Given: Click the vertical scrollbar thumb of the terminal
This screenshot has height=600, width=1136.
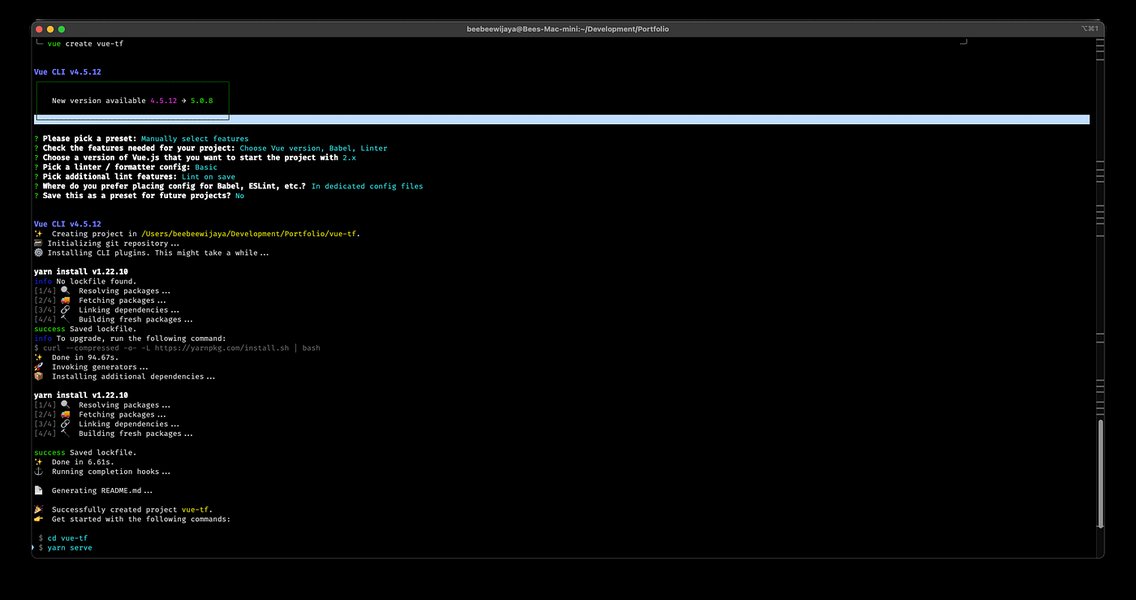Looking at the screenshot, I should pos(1100,474).
